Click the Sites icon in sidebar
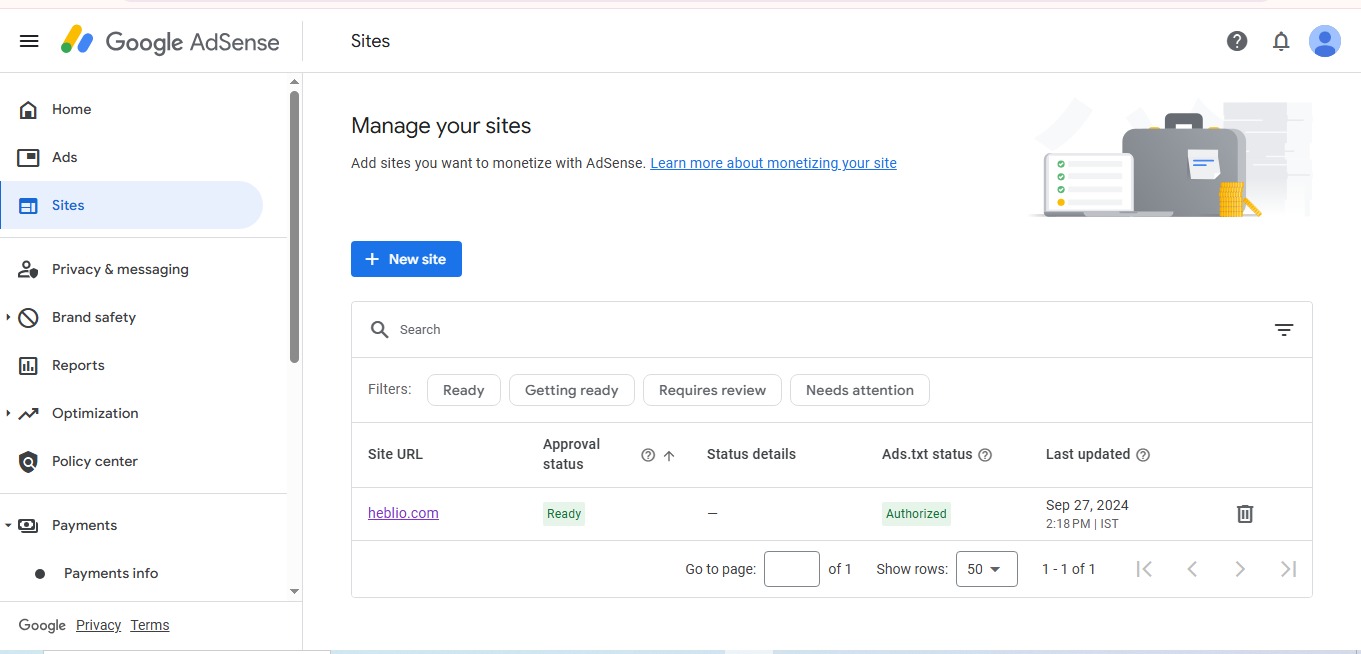This screenshot has width=1361, height=654. click(29, 205)
